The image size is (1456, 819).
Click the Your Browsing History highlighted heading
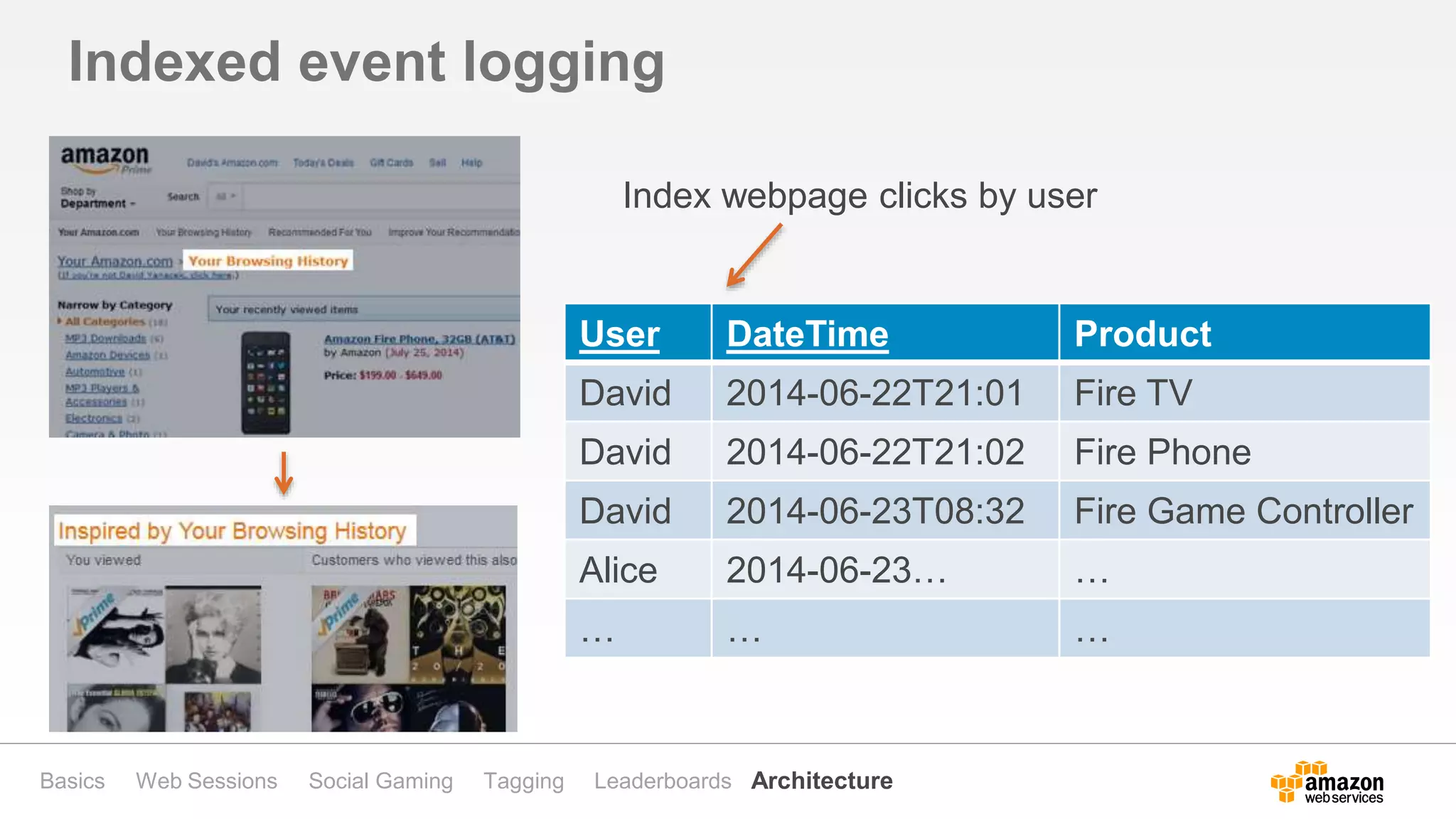[x=268, y=261]
